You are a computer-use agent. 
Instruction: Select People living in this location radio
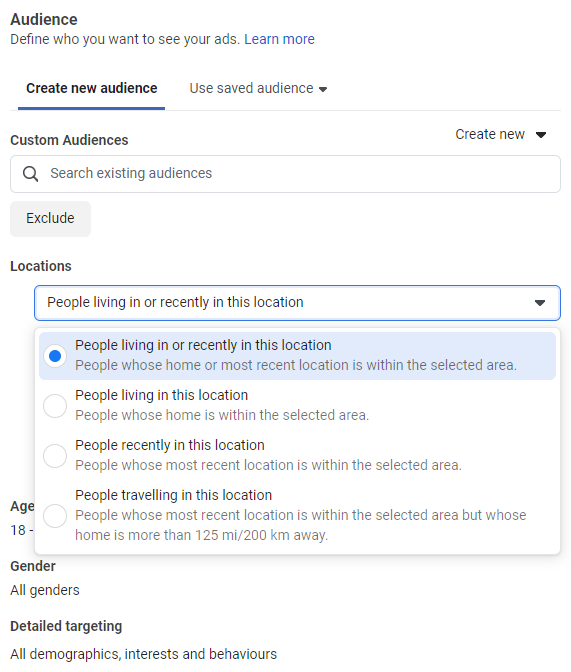pyautogui.click(x=55, y=405)
